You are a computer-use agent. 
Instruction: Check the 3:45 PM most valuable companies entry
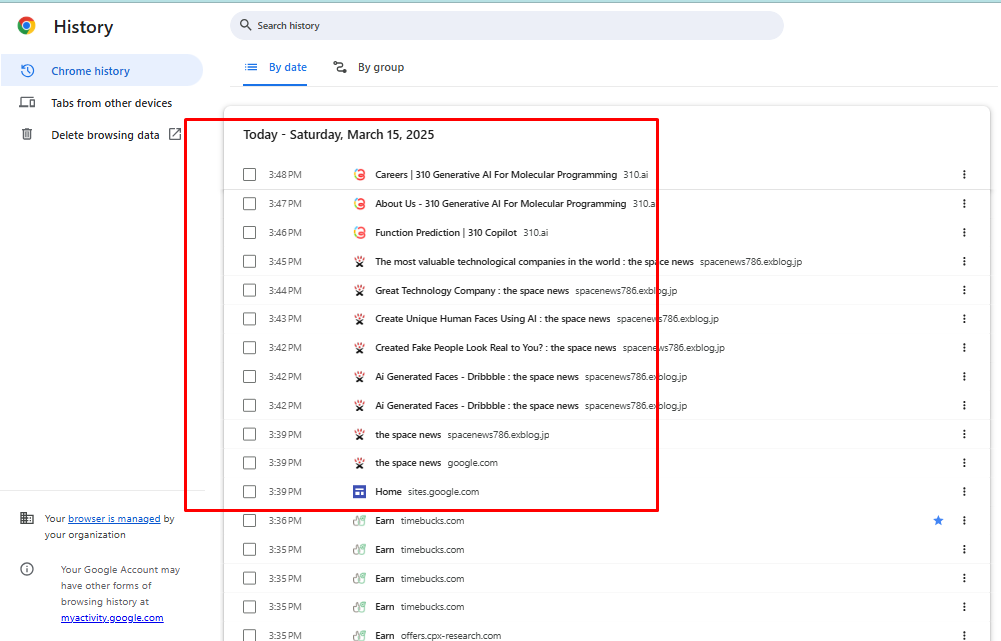(250, 261)
